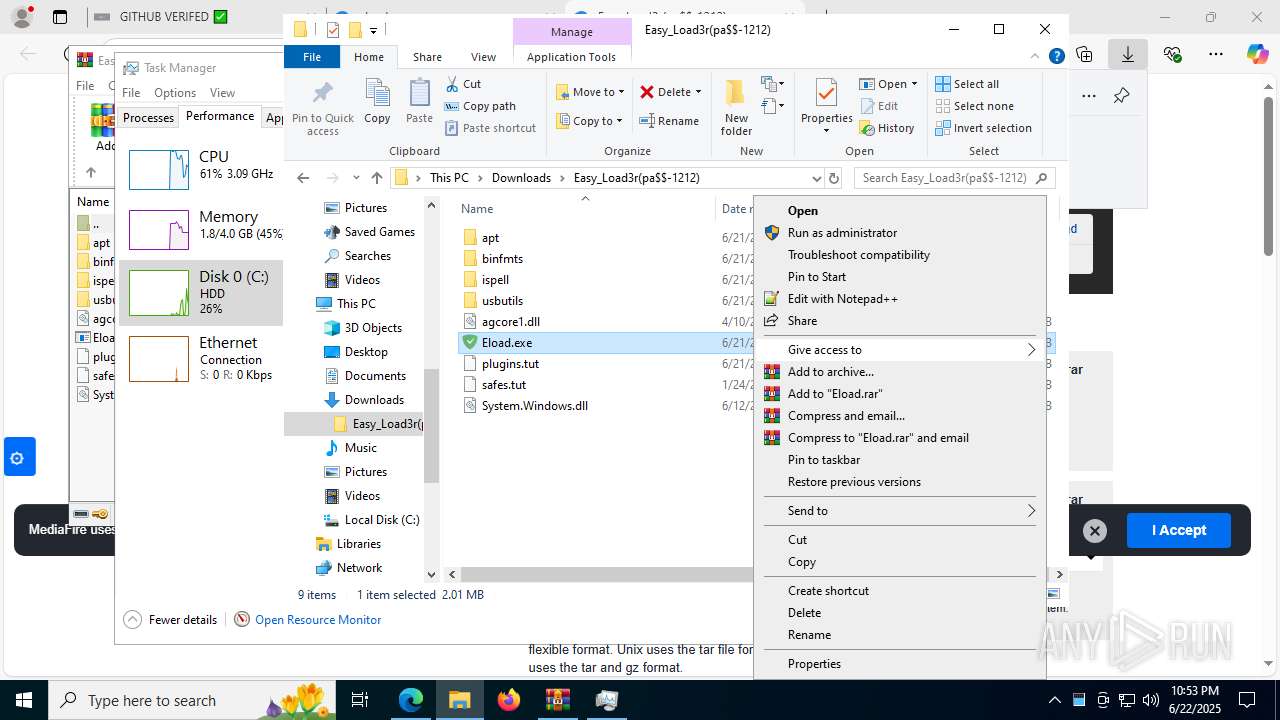Collapse Fewer details in Task Manager
1280x720 pixels.
tap(170, 620)
